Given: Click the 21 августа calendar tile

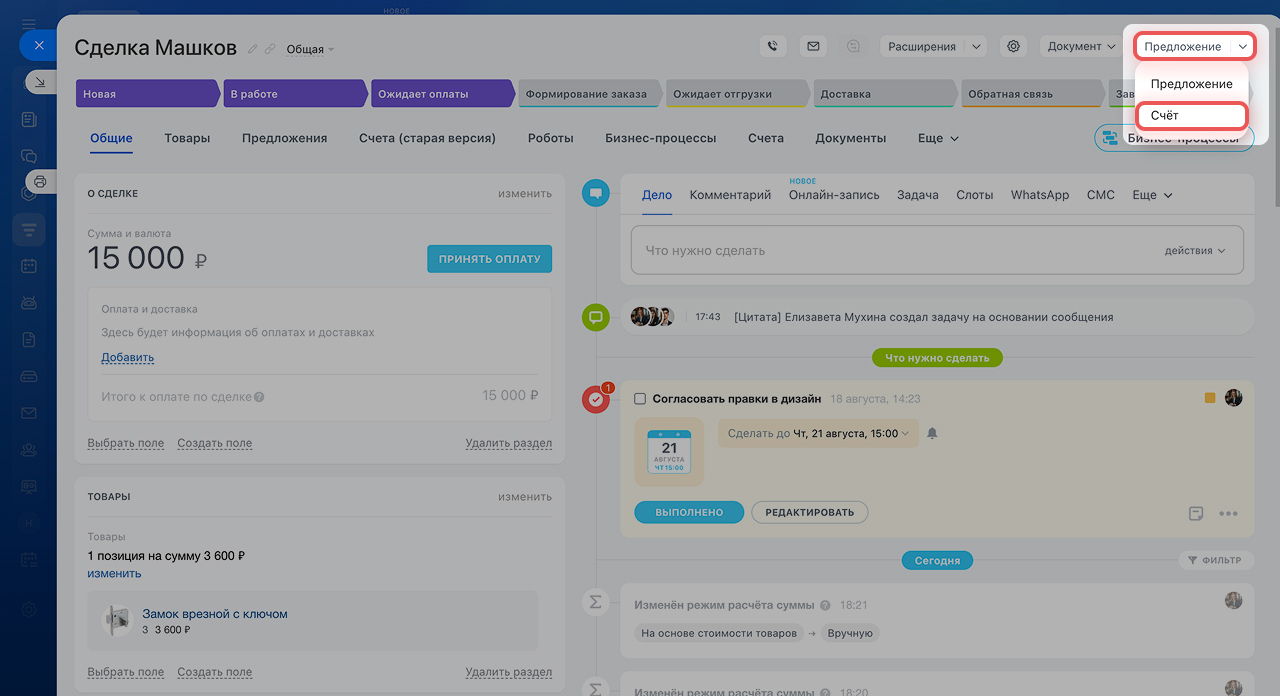Looking at the screenshot, I should pyautogui.click(x=669, y=451).
